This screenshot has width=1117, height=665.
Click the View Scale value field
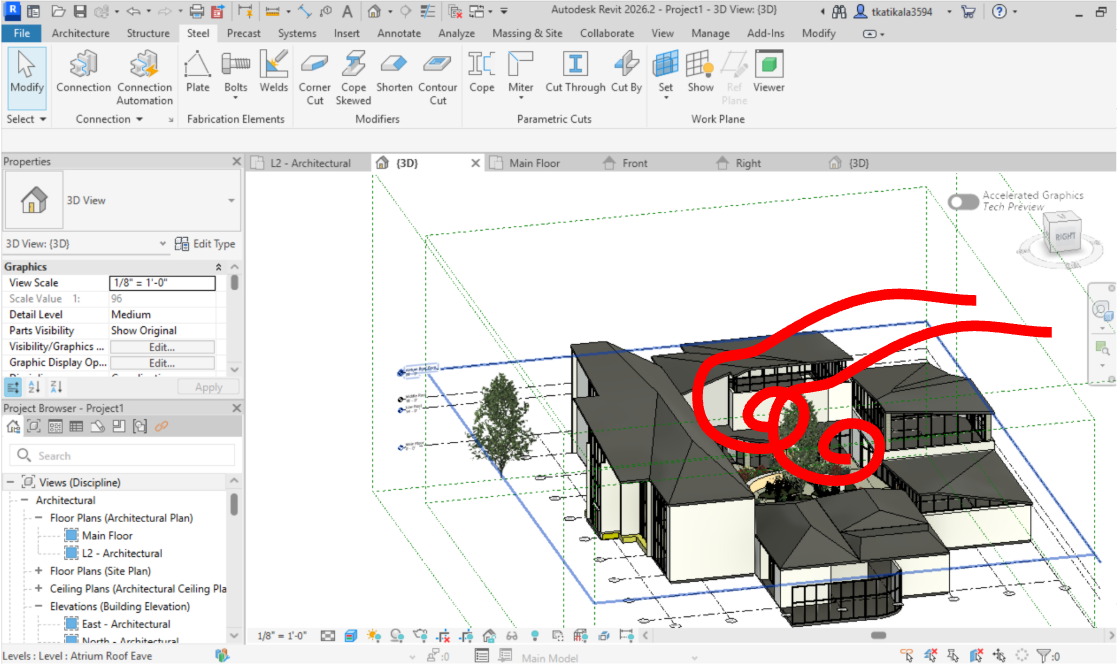pos(162,283)
